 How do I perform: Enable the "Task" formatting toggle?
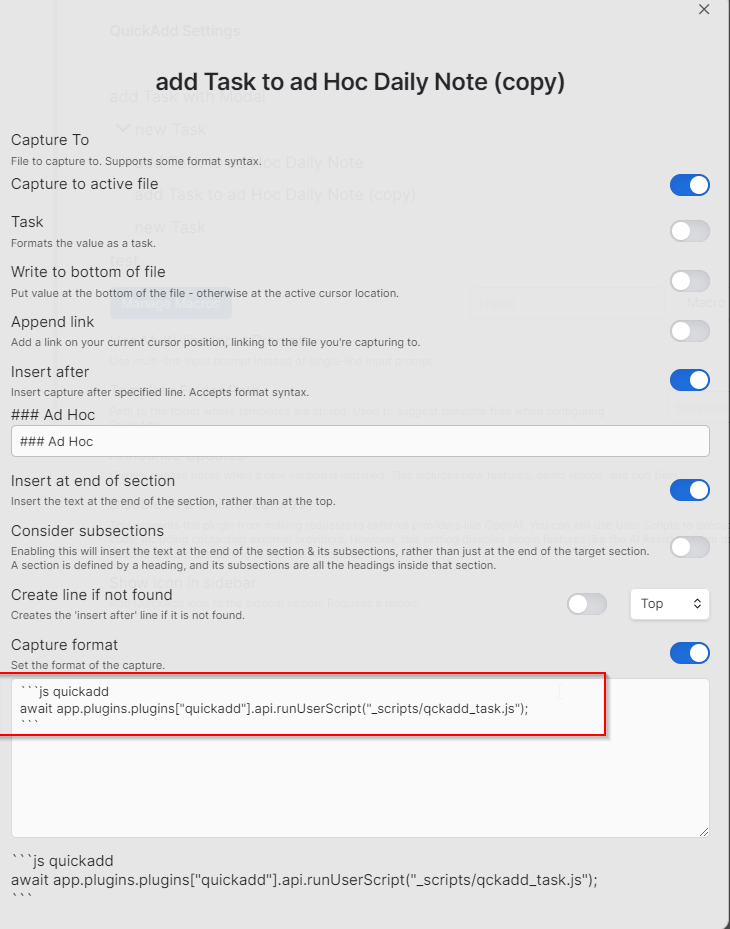pos(690,231)
